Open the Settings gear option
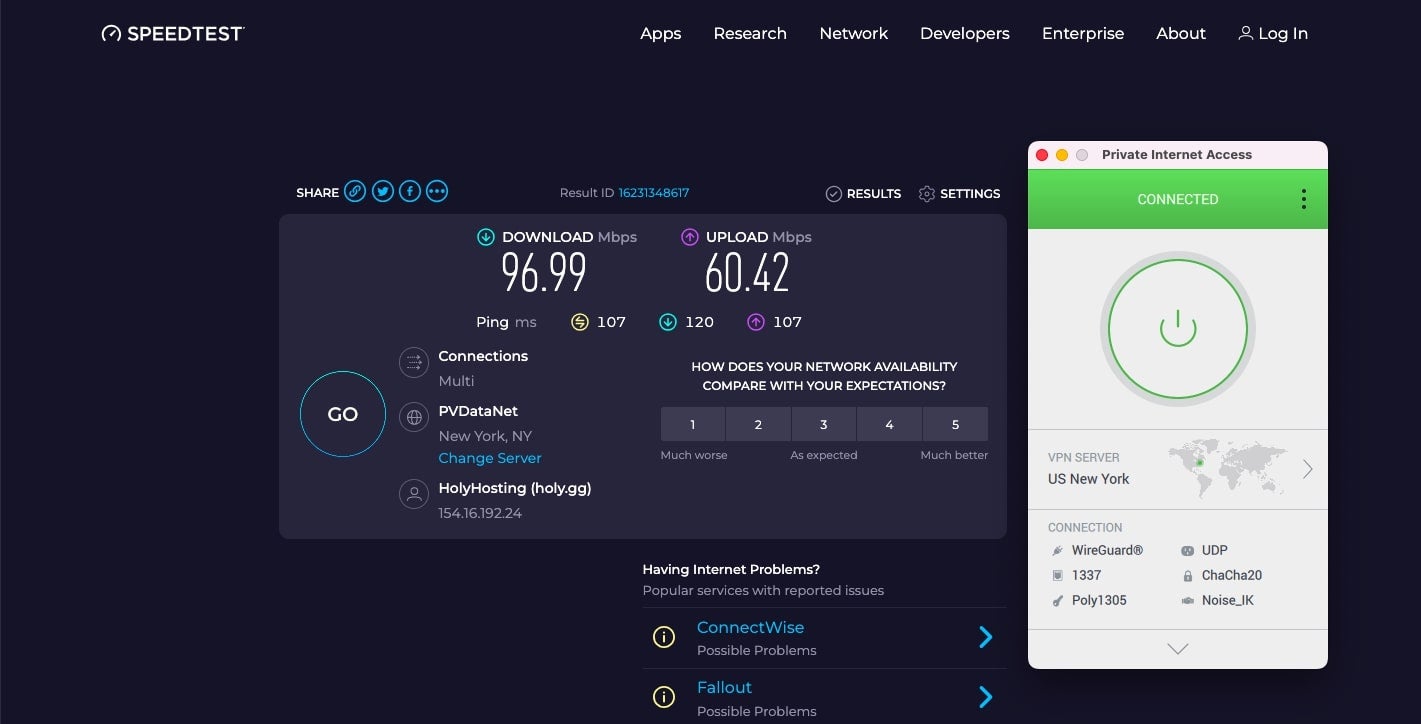Viewport: 1421px width, 724px height. coord(959,194)
